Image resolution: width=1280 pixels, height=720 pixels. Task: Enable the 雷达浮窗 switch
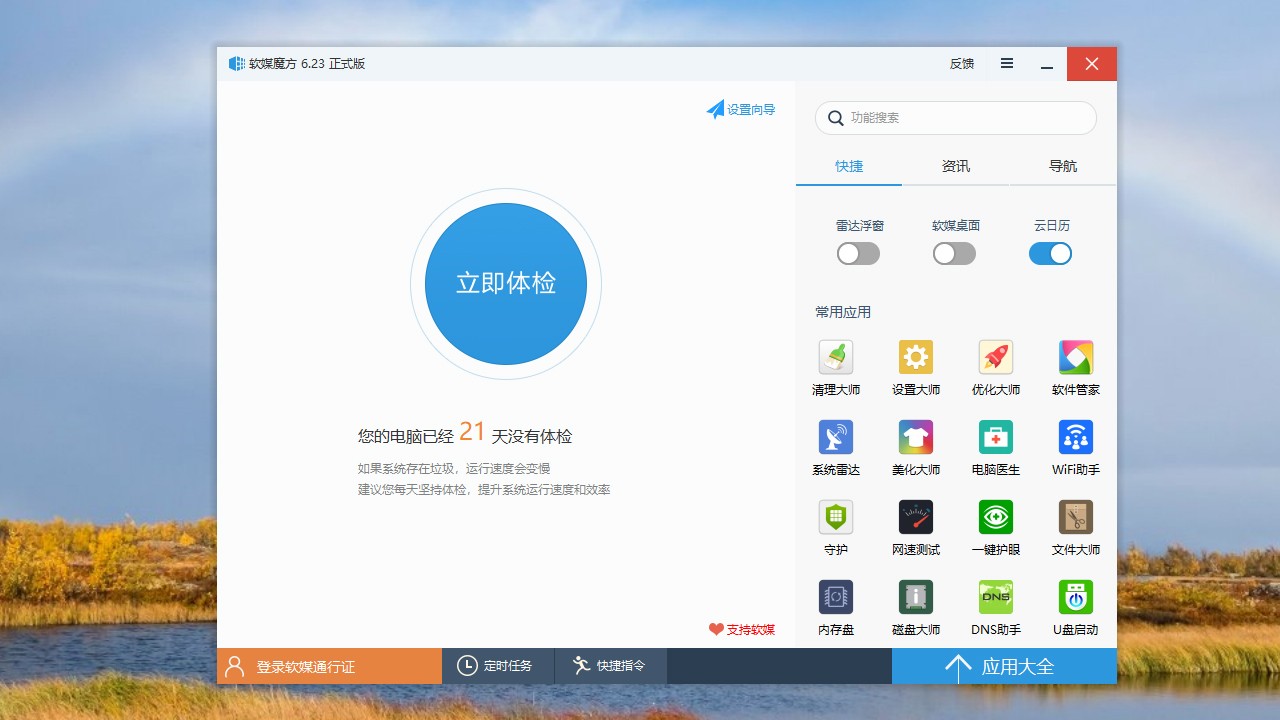(x=858, y=254)
